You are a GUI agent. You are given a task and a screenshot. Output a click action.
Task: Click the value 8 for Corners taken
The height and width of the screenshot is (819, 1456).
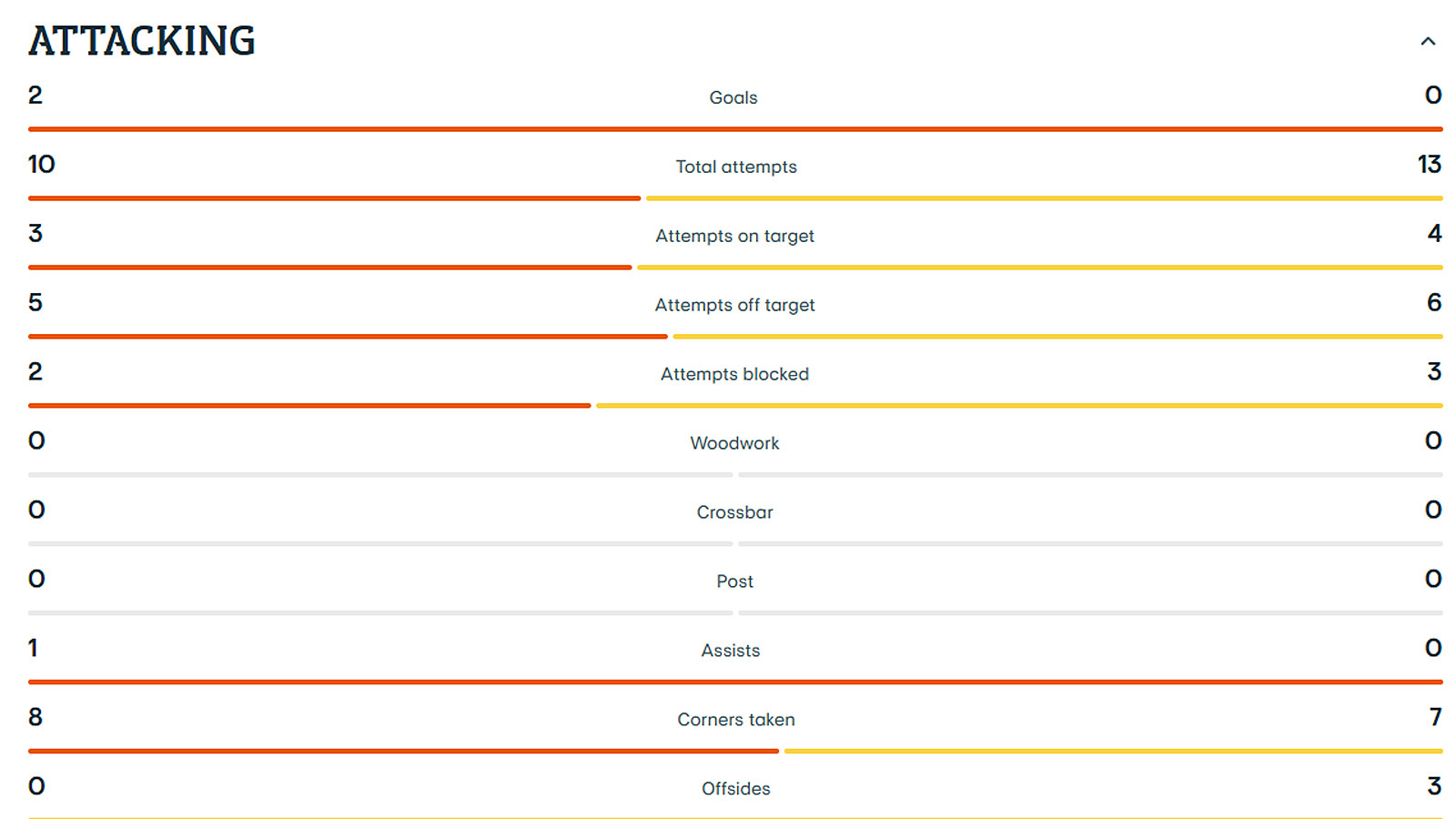coord(35,718)
